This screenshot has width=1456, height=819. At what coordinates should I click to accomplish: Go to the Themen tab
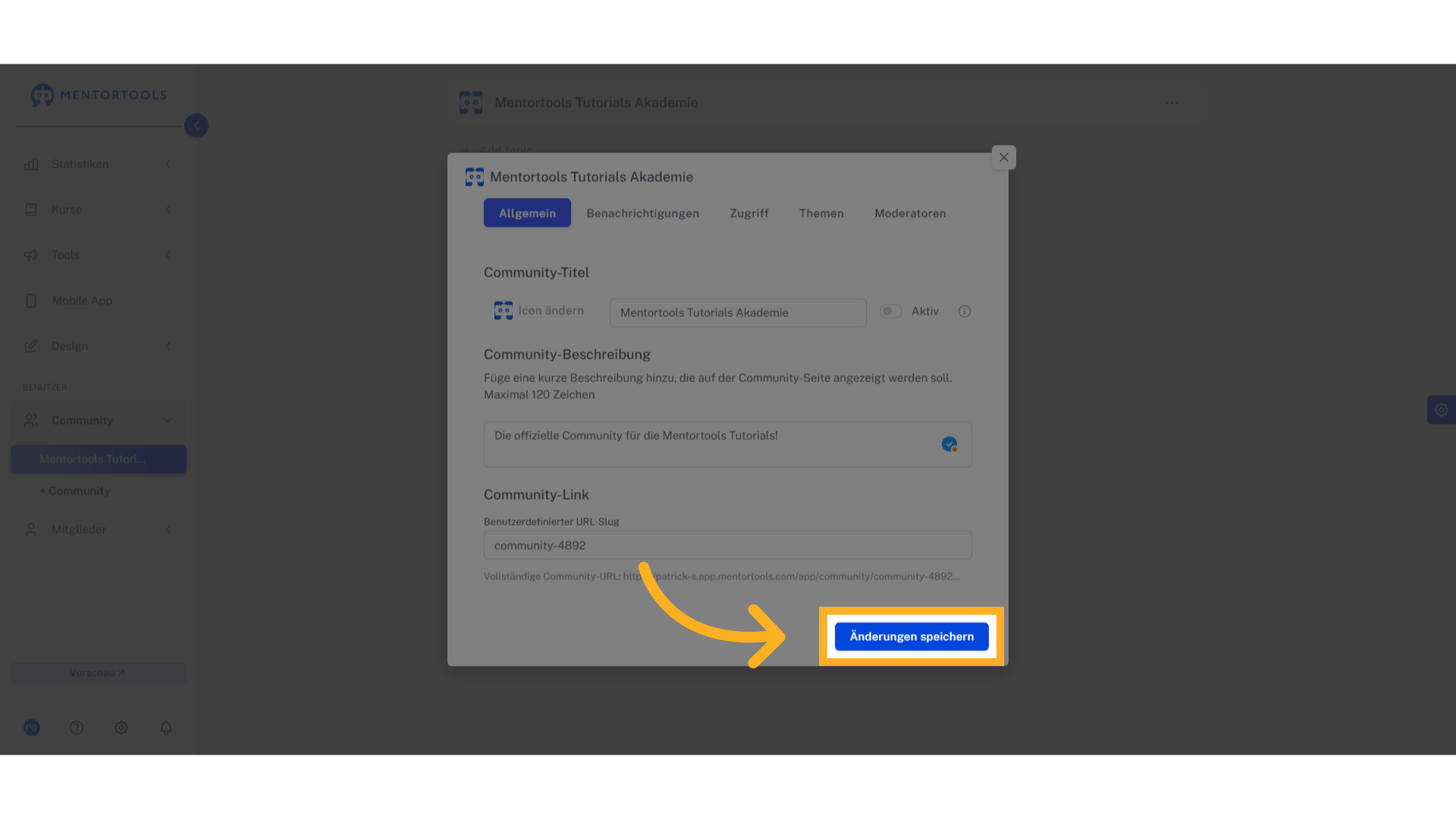coord(821,213)
